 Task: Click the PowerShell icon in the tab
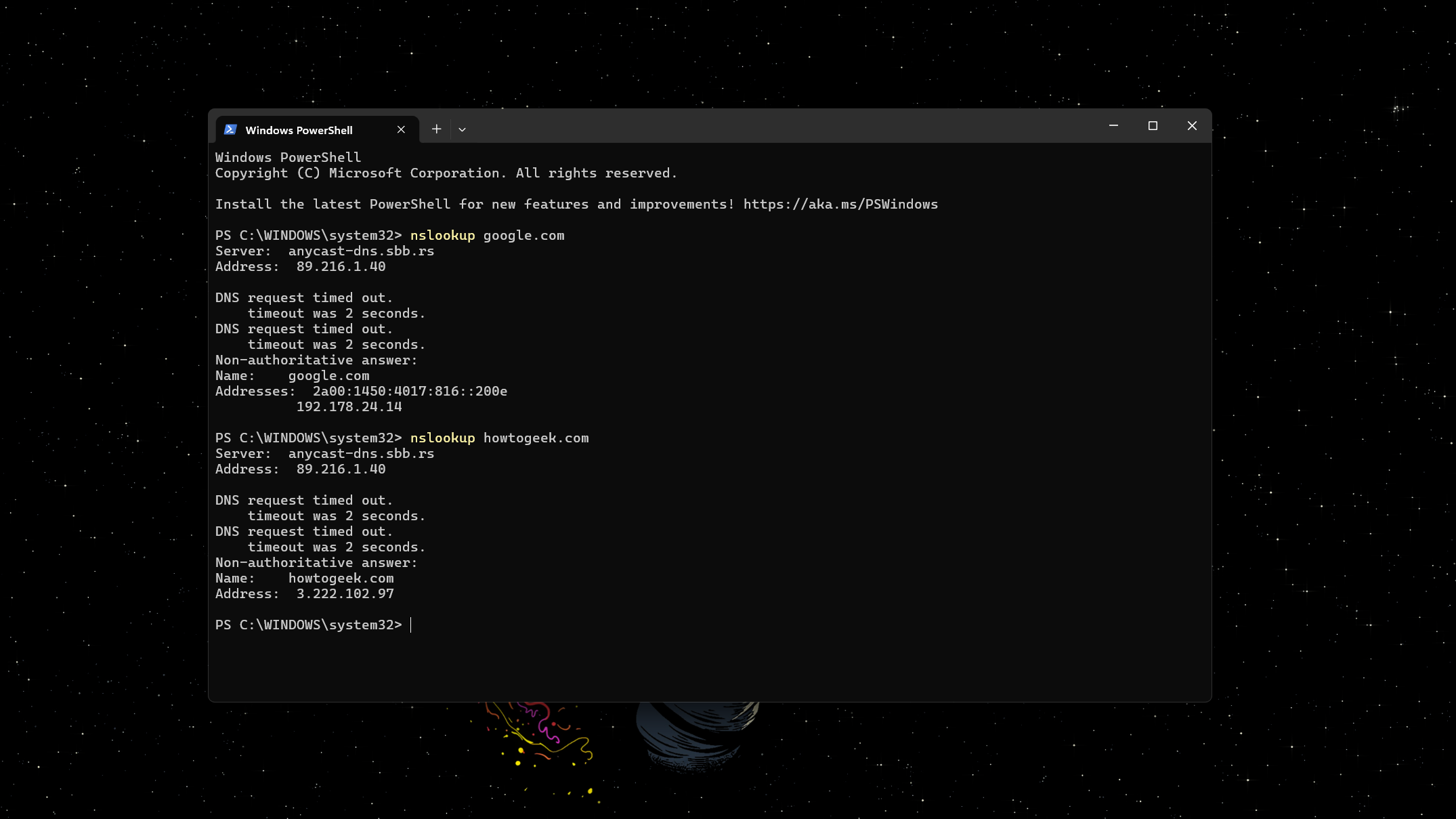pos(230,129)
